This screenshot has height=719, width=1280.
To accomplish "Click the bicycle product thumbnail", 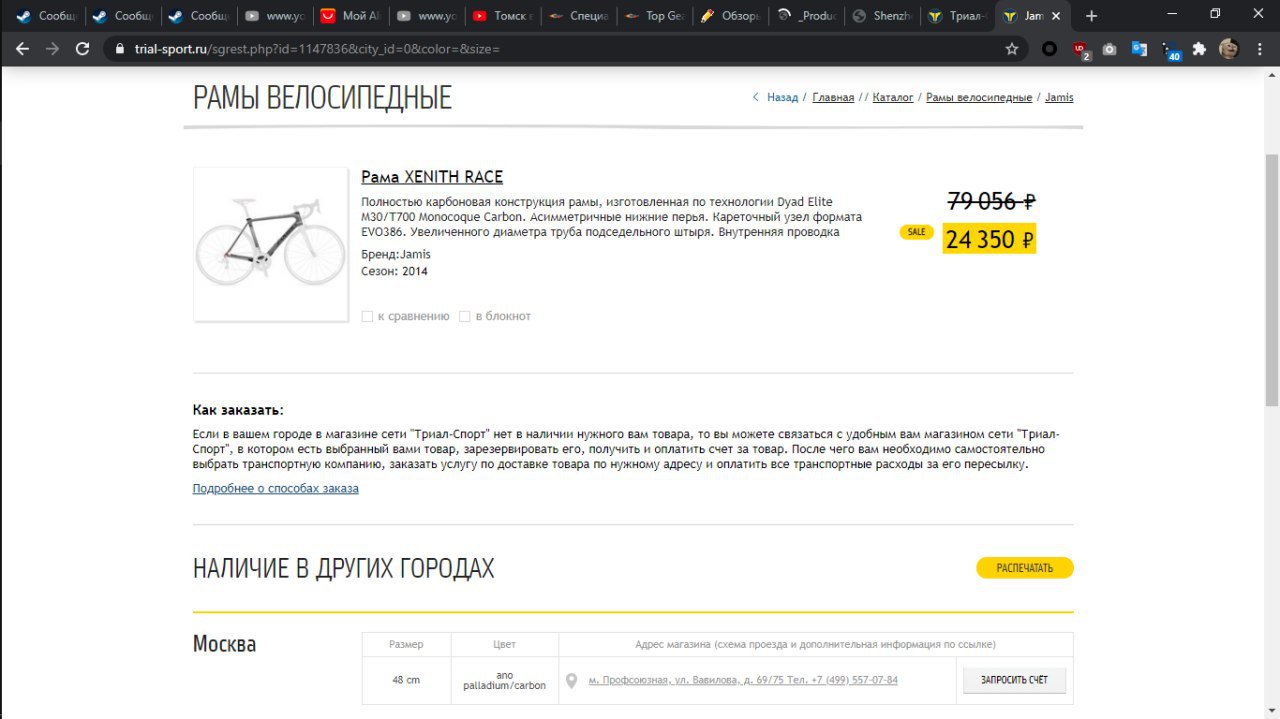I will (x=270, y=244).
